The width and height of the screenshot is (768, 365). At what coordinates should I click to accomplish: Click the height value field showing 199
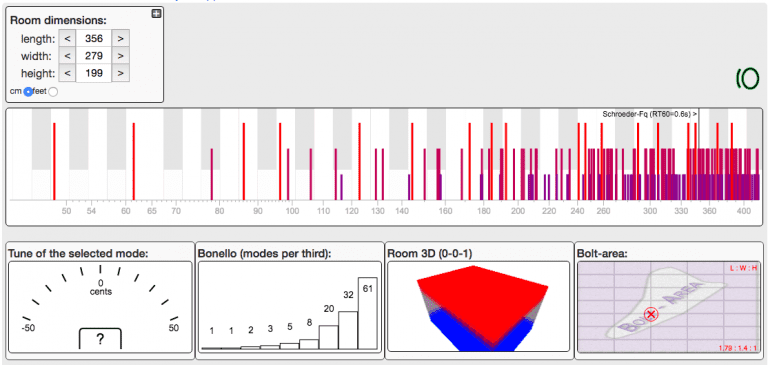pyautogui.click(x=94, y=73)
